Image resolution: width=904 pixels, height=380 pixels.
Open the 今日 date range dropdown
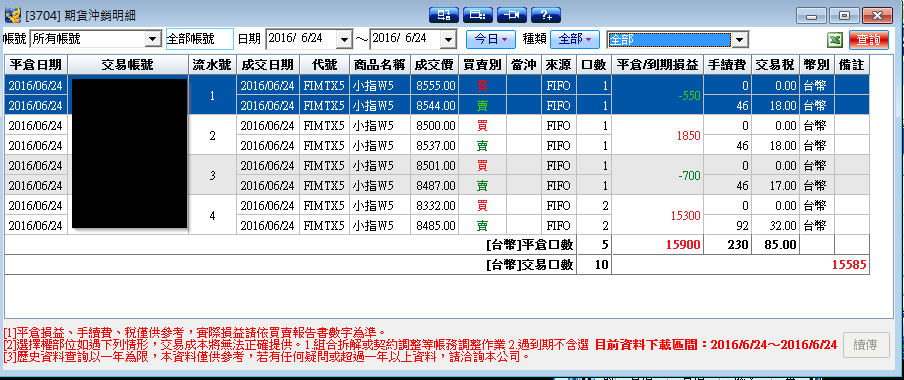pyautogui.click(x=491, y=39)
